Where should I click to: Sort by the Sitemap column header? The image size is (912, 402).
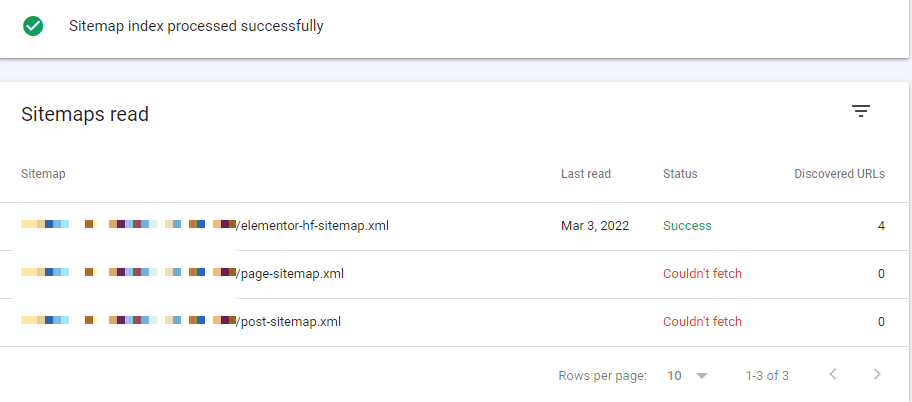(x=43, y=174)
